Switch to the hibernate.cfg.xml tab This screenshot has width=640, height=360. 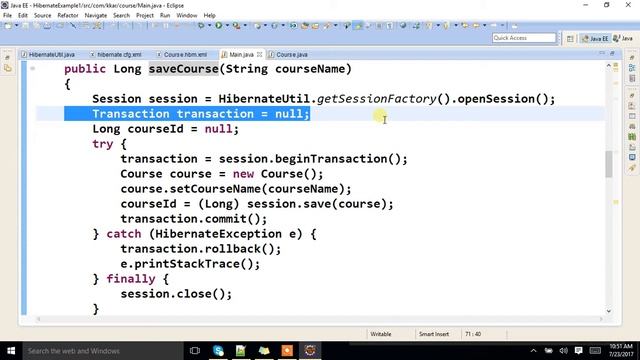[x=116, y=54]
